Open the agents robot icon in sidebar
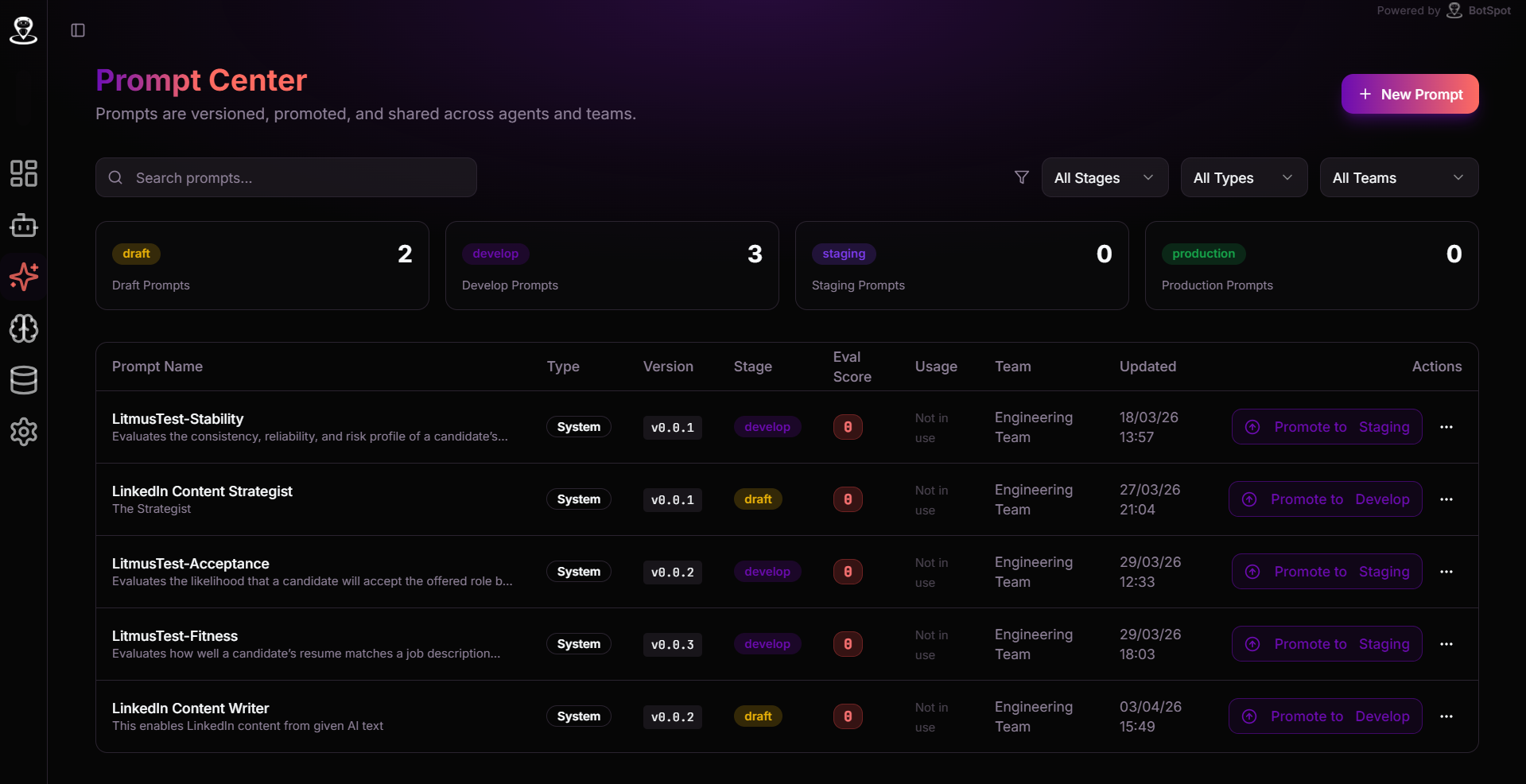Screen dimensions: 1526x784 point(24,225)
